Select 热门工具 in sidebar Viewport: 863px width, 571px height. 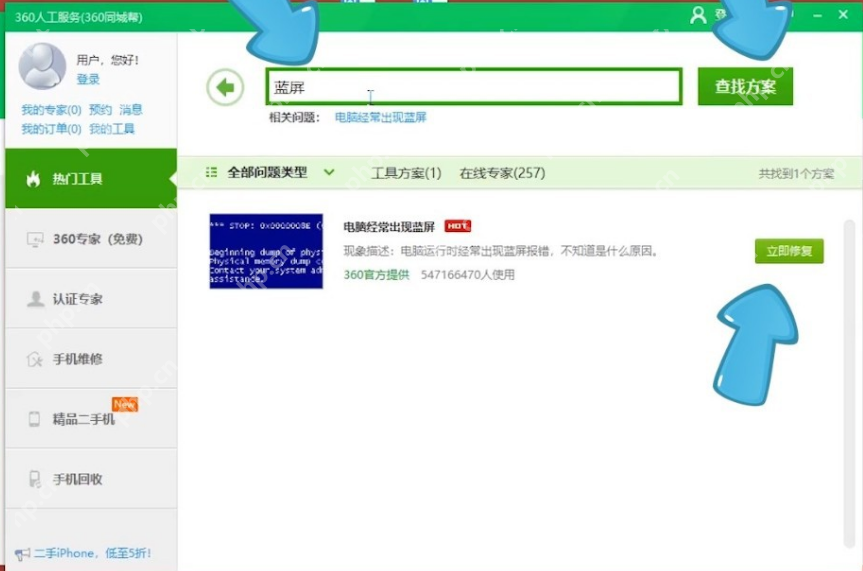click(x=91, y=178)
